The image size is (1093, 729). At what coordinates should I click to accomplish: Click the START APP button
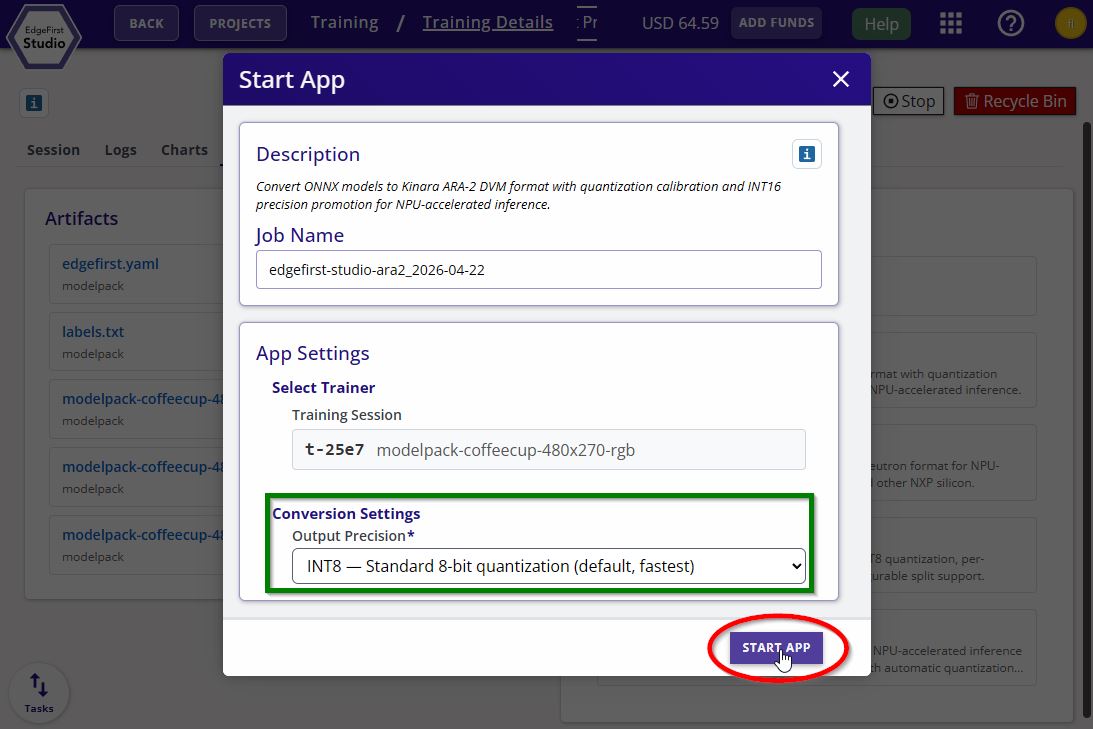click(776, 647)
